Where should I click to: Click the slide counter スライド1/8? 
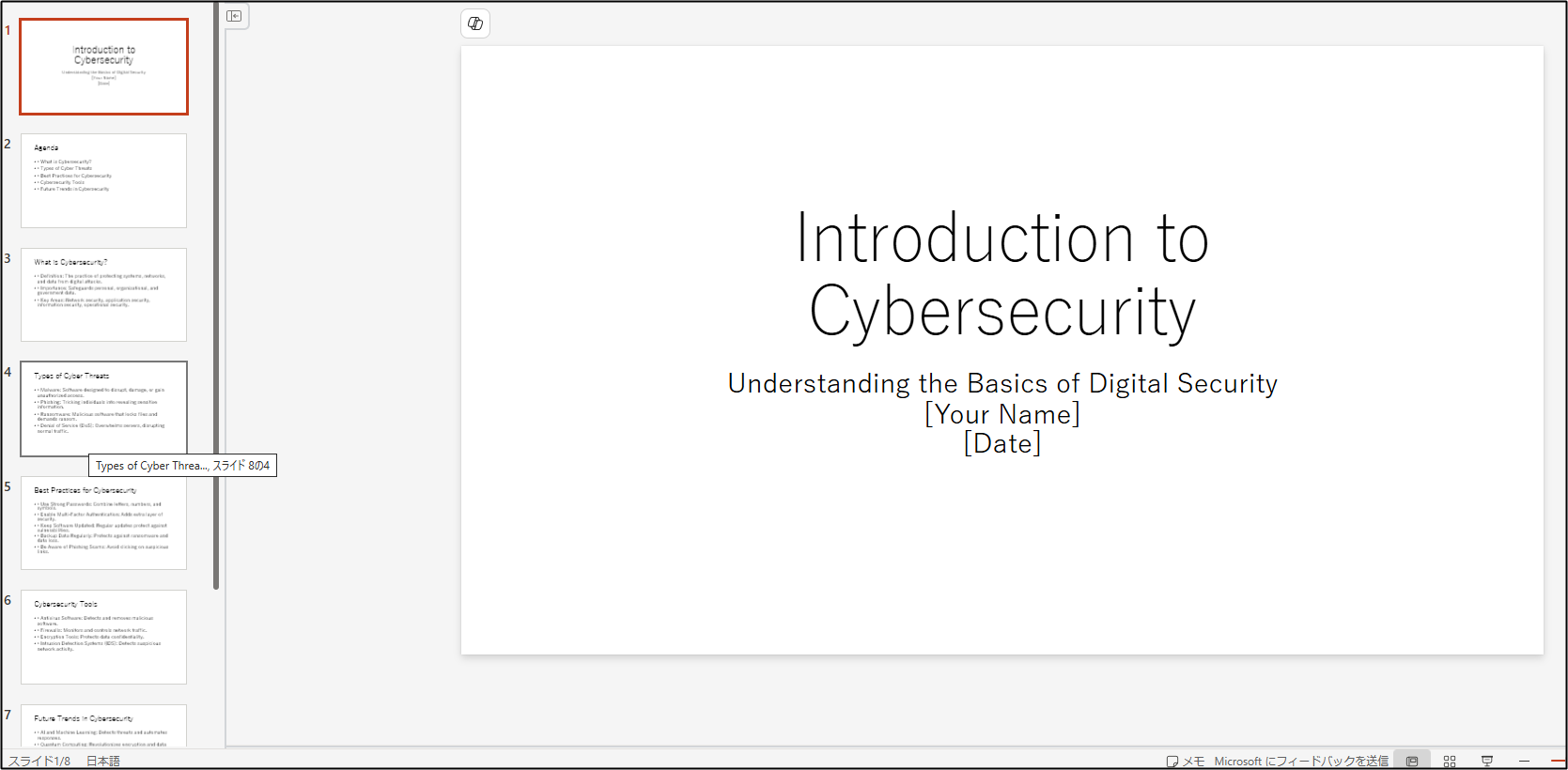39,761
